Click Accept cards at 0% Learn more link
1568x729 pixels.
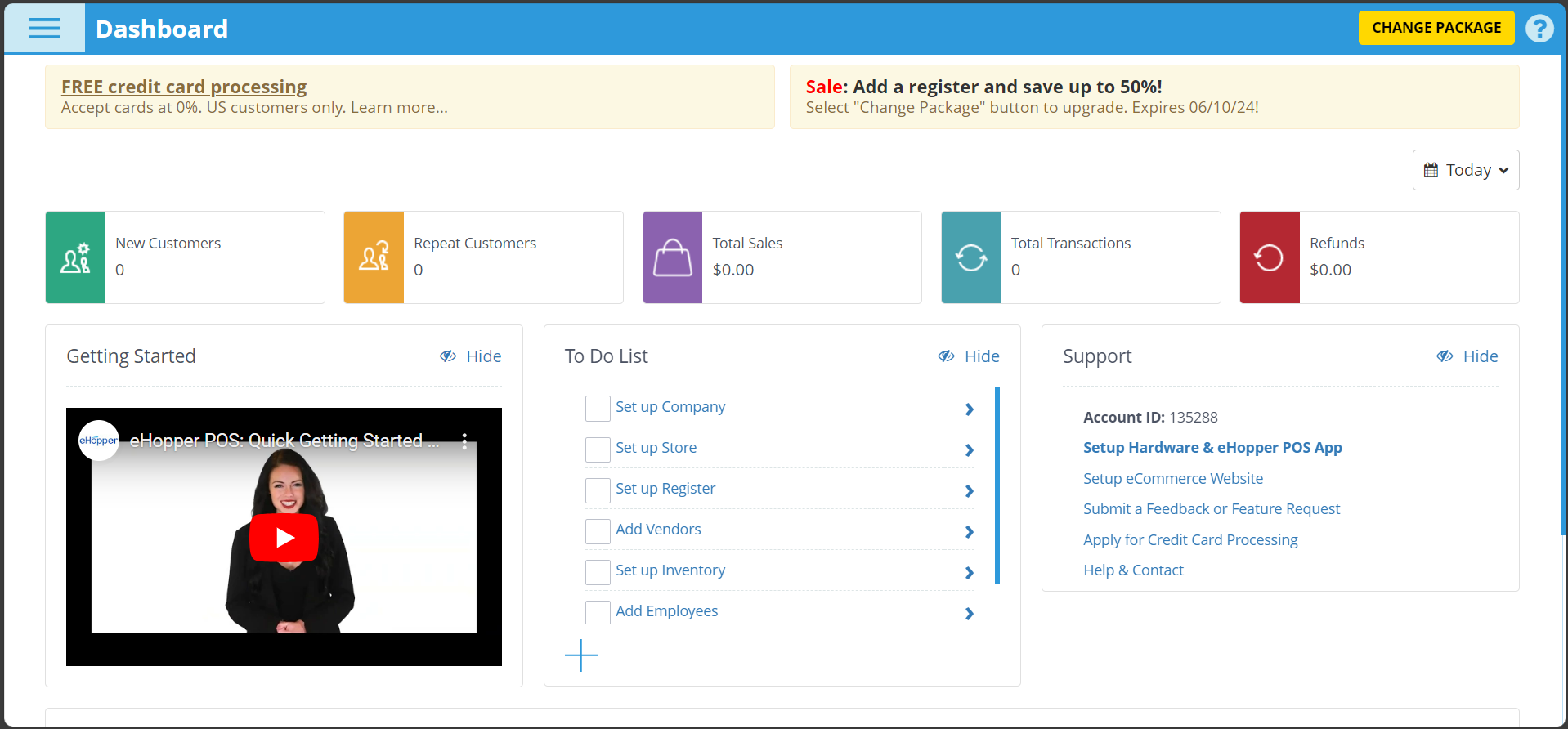point(254,108)
